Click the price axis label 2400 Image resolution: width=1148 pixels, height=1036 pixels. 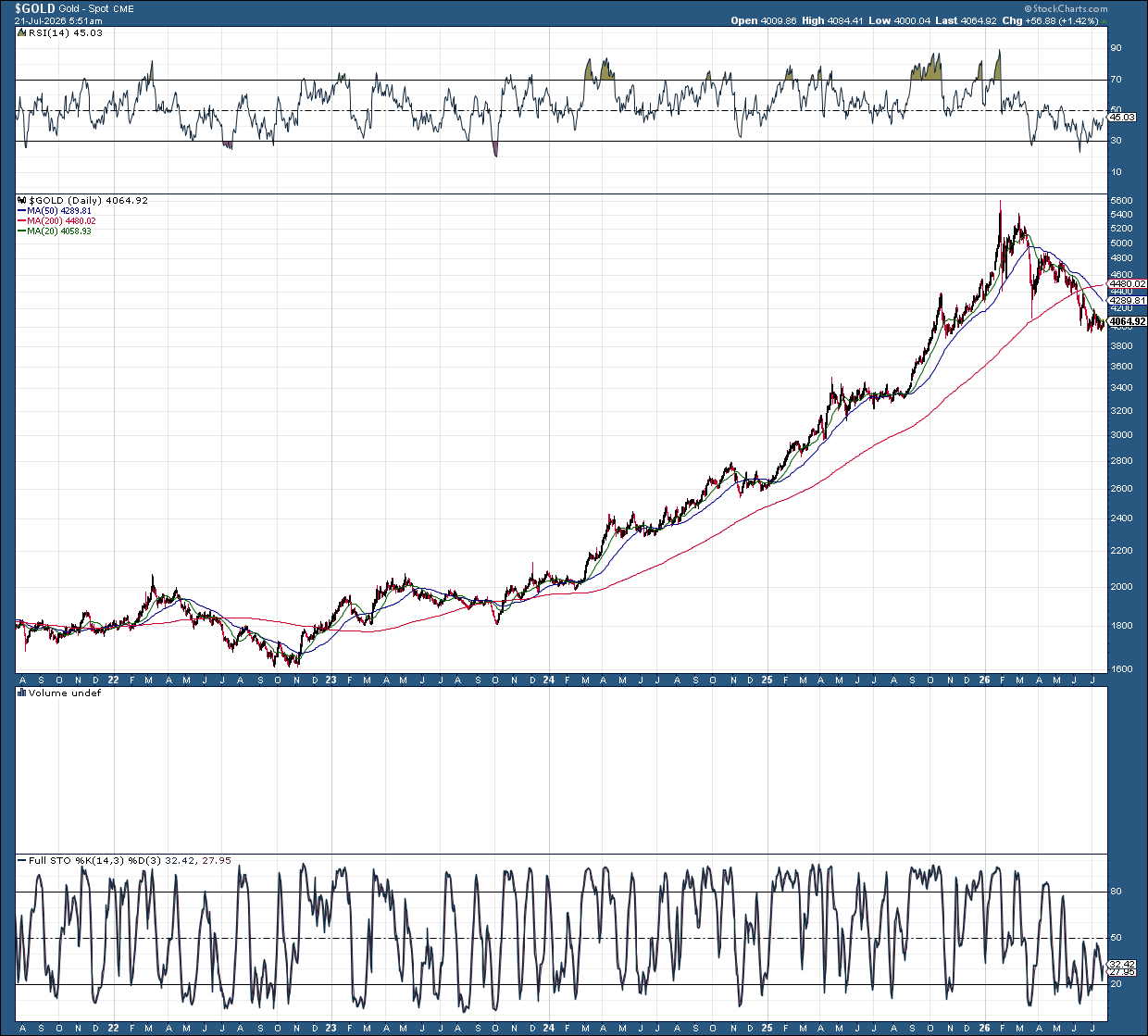tap(1120, 518)
